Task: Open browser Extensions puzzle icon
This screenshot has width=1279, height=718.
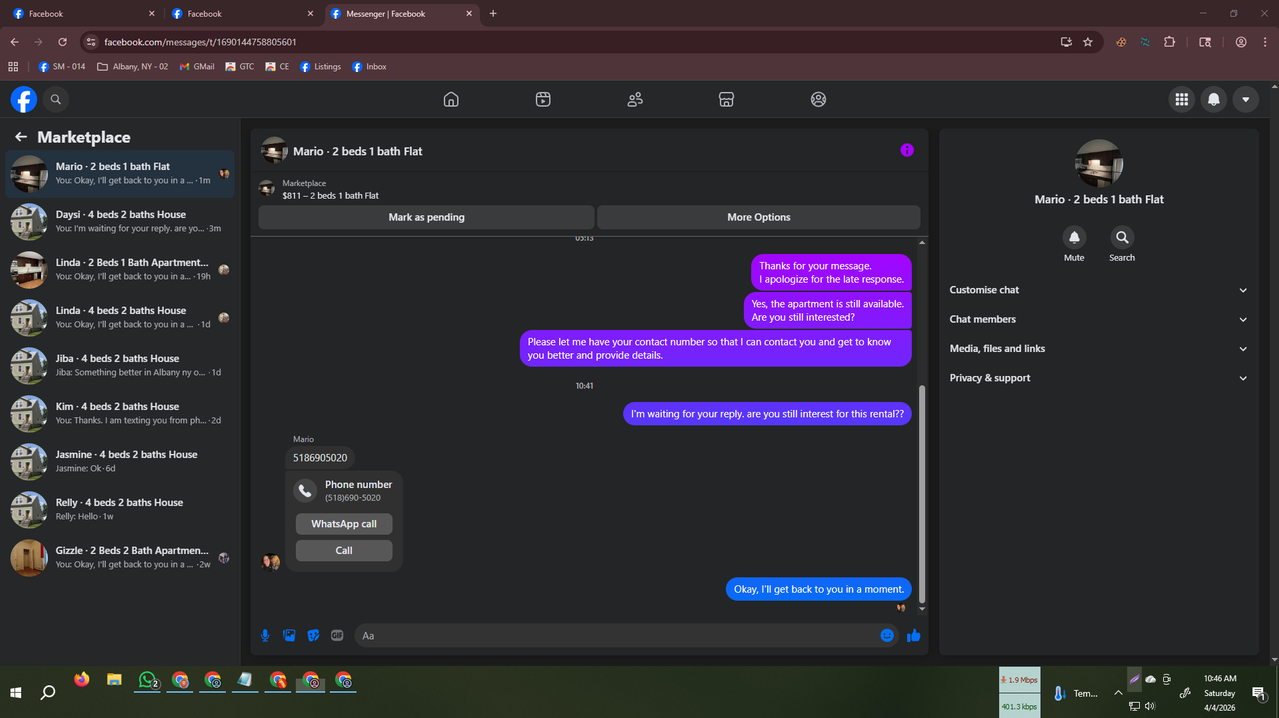Action: (x=1169, y=42)
